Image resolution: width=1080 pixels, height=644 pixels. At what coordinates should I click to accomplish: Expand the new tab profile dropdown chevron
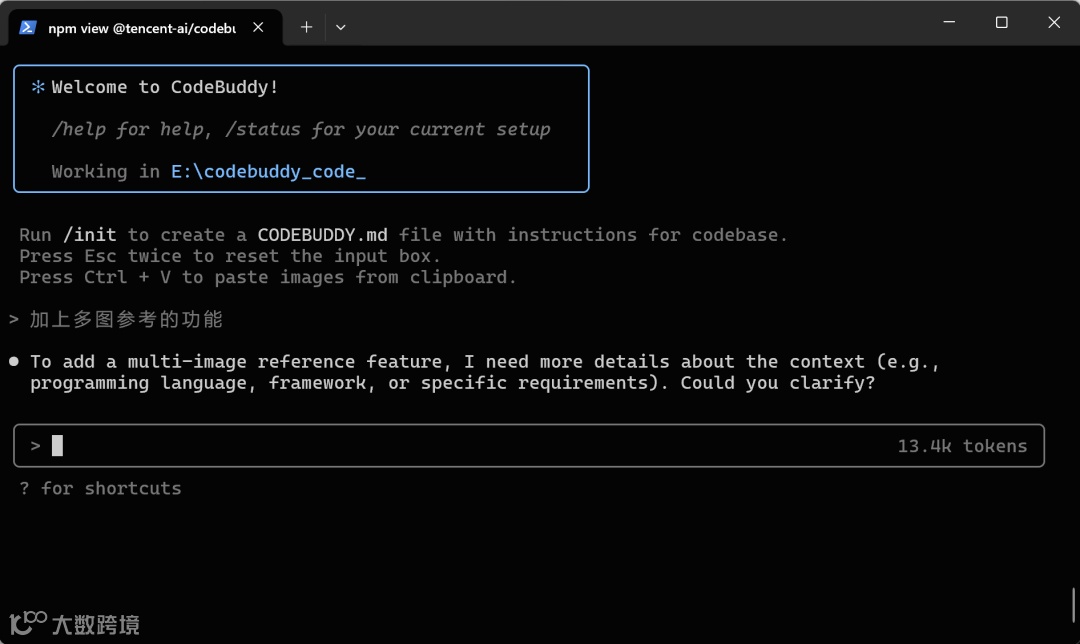point(340,28)
